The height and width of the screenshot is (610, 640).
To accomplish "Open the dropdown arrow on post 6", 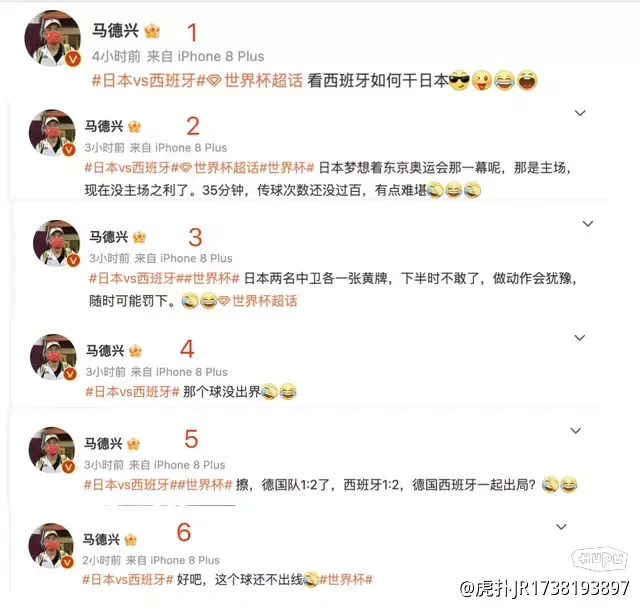I will click(x=562, y=527).
